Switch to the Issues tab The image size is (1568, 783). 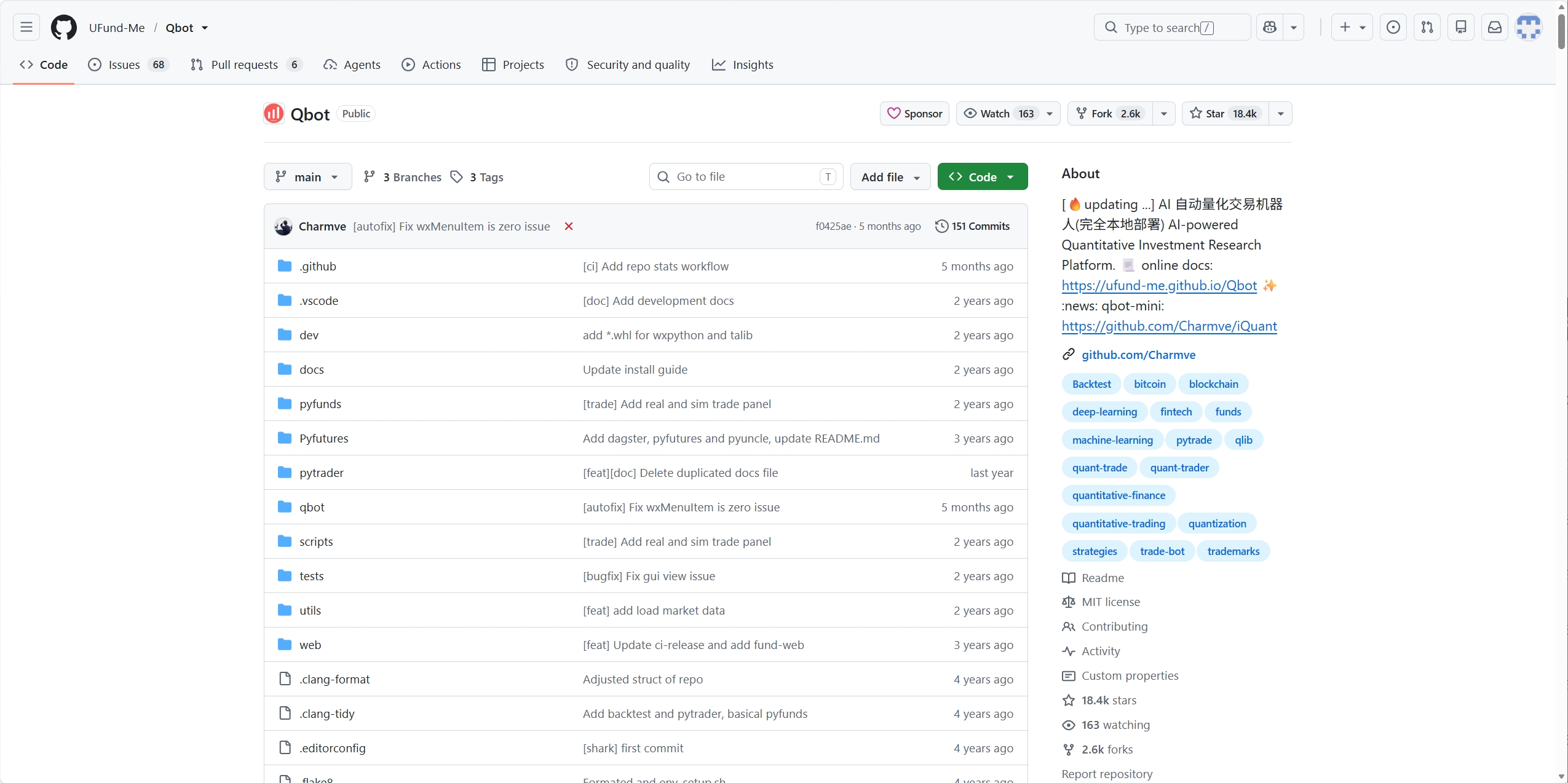[129, 65]
